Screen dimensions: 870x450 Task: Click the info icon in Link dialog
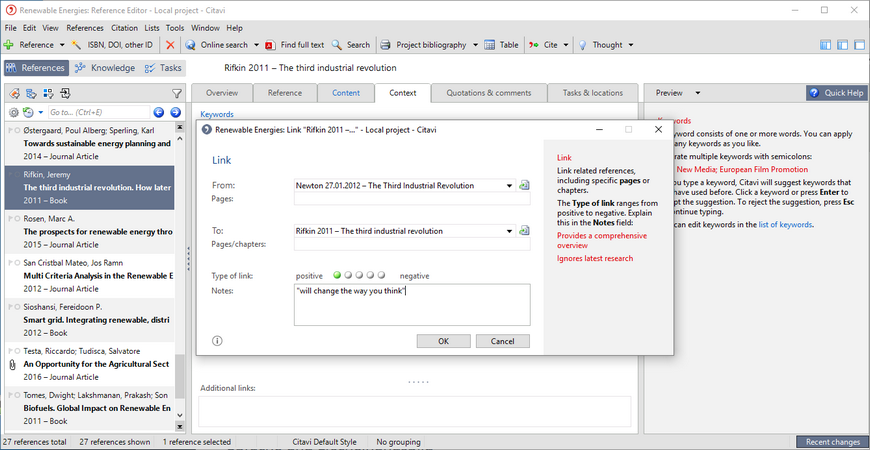218,341
